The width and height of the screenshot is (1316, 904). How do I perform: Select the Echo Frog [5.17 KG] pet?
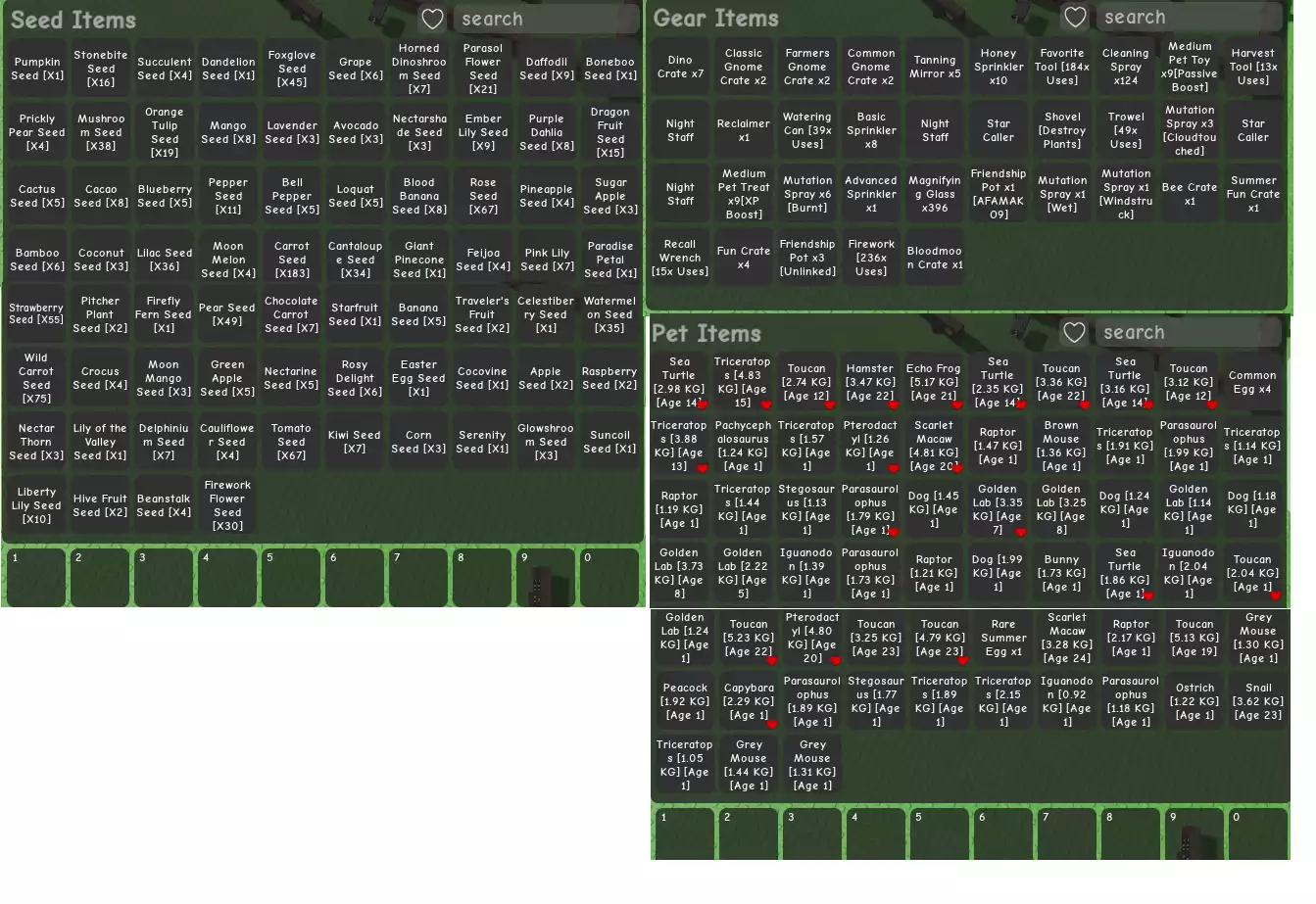click(933, 382)
